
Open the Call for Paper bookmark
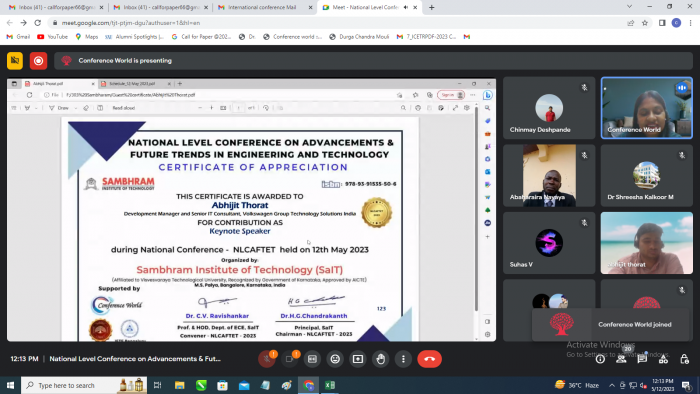tap(201, 37)
